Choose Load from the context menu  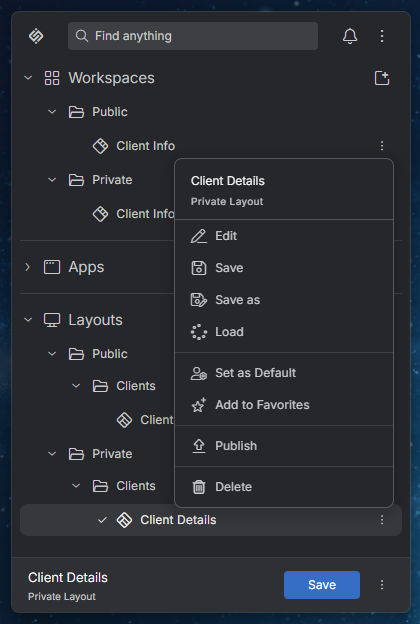click(x=284, y=332)
